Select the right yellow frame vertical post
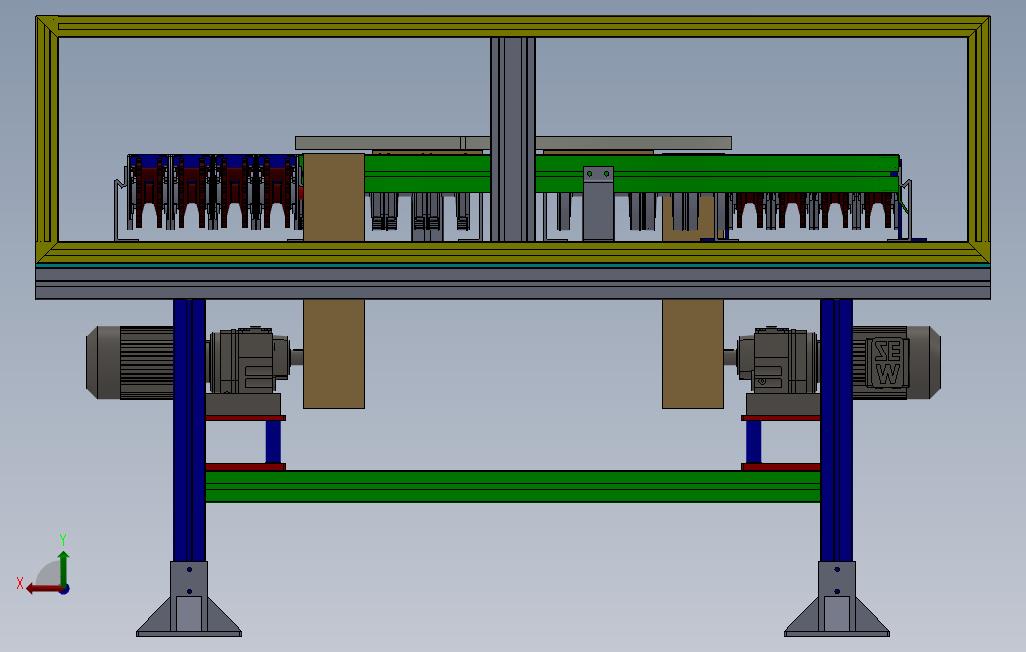The height and width of the screenshot is (652, 1026). click(x=979, y=139)
